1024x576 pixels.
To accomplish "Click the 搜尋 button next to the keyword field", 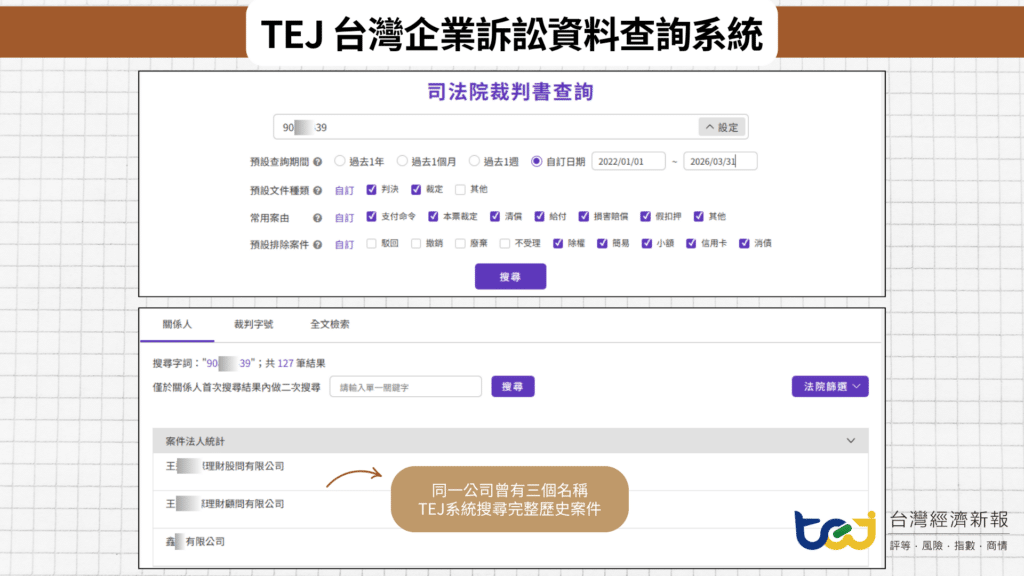I will pos(512,387).
